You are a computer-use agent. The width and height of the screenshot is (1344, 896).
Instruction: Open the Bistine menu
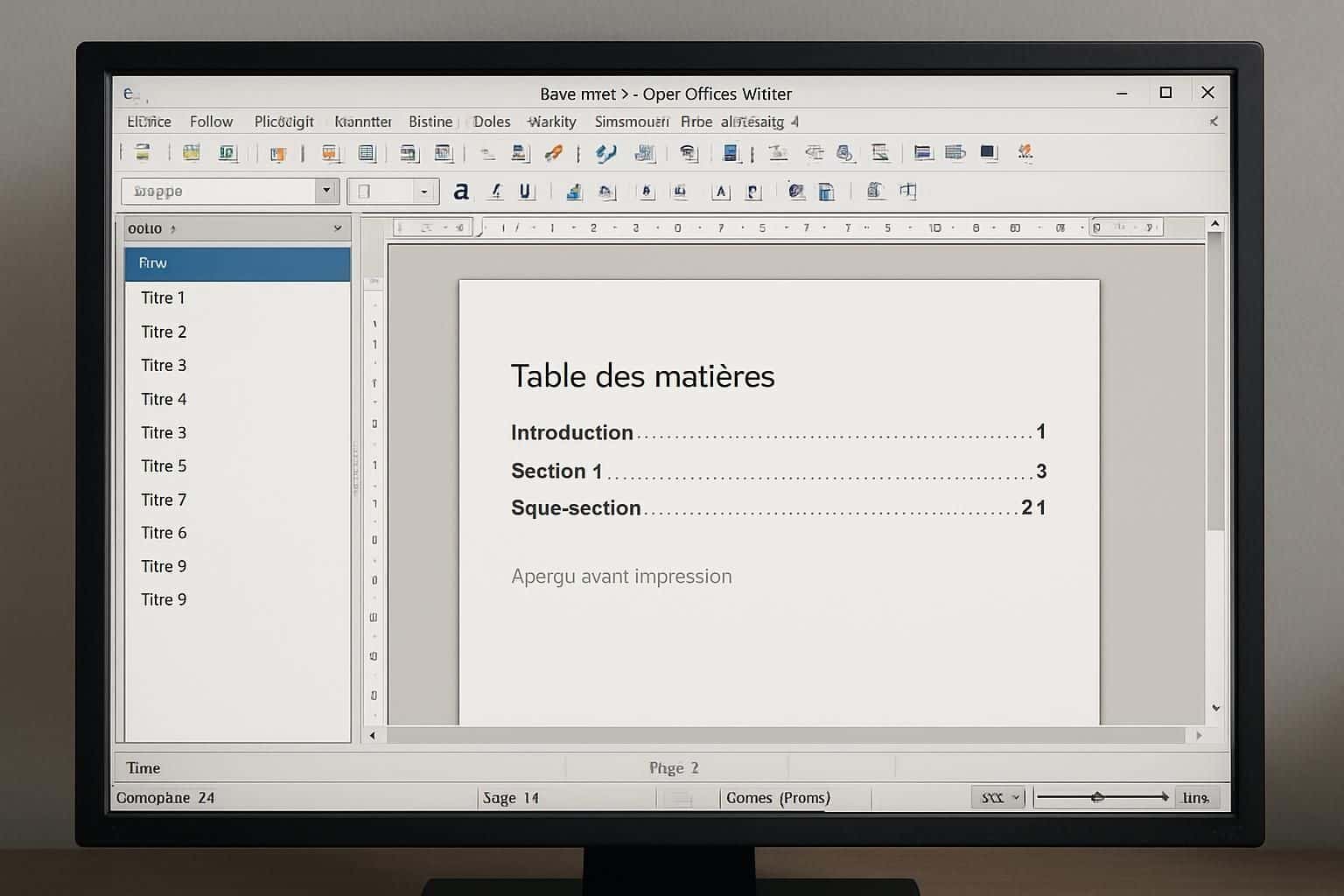tap(431, 122)
